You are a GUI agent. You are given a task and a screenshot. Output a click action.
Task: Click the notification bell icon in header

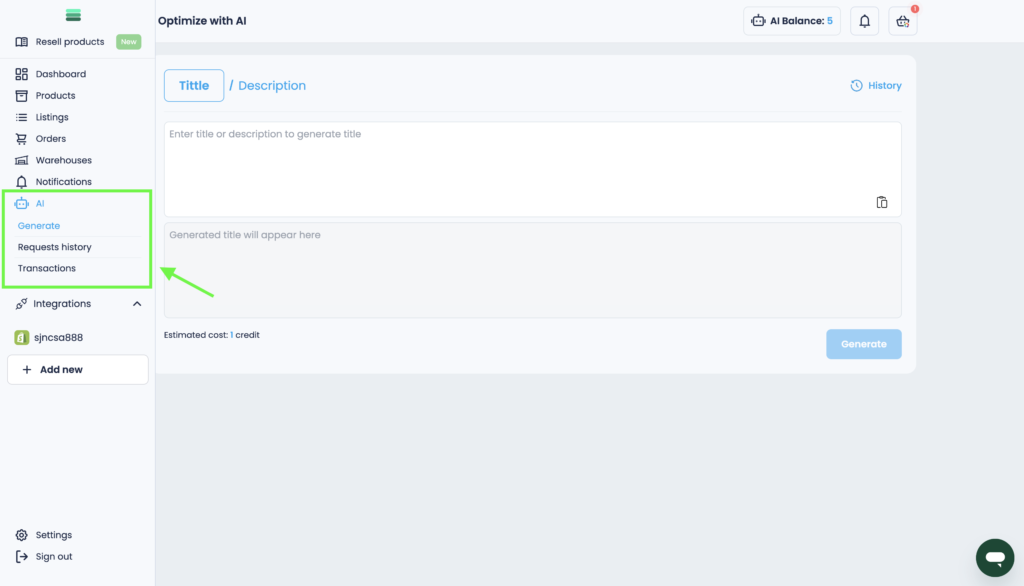[x=864, y=21]
